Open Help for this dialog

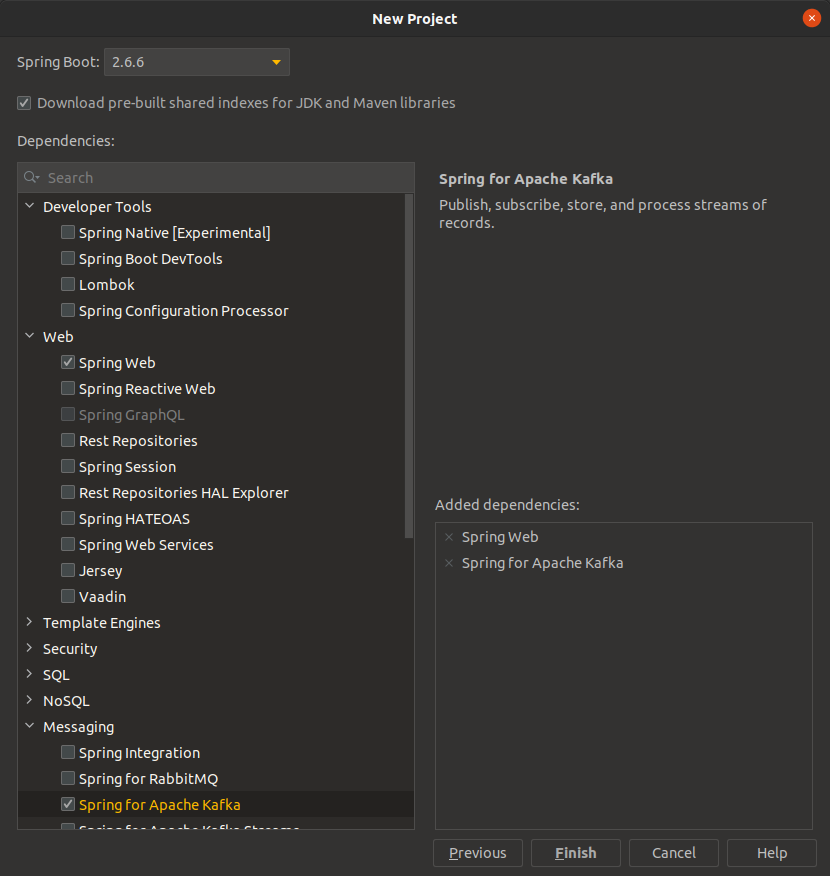click(772, 853)
